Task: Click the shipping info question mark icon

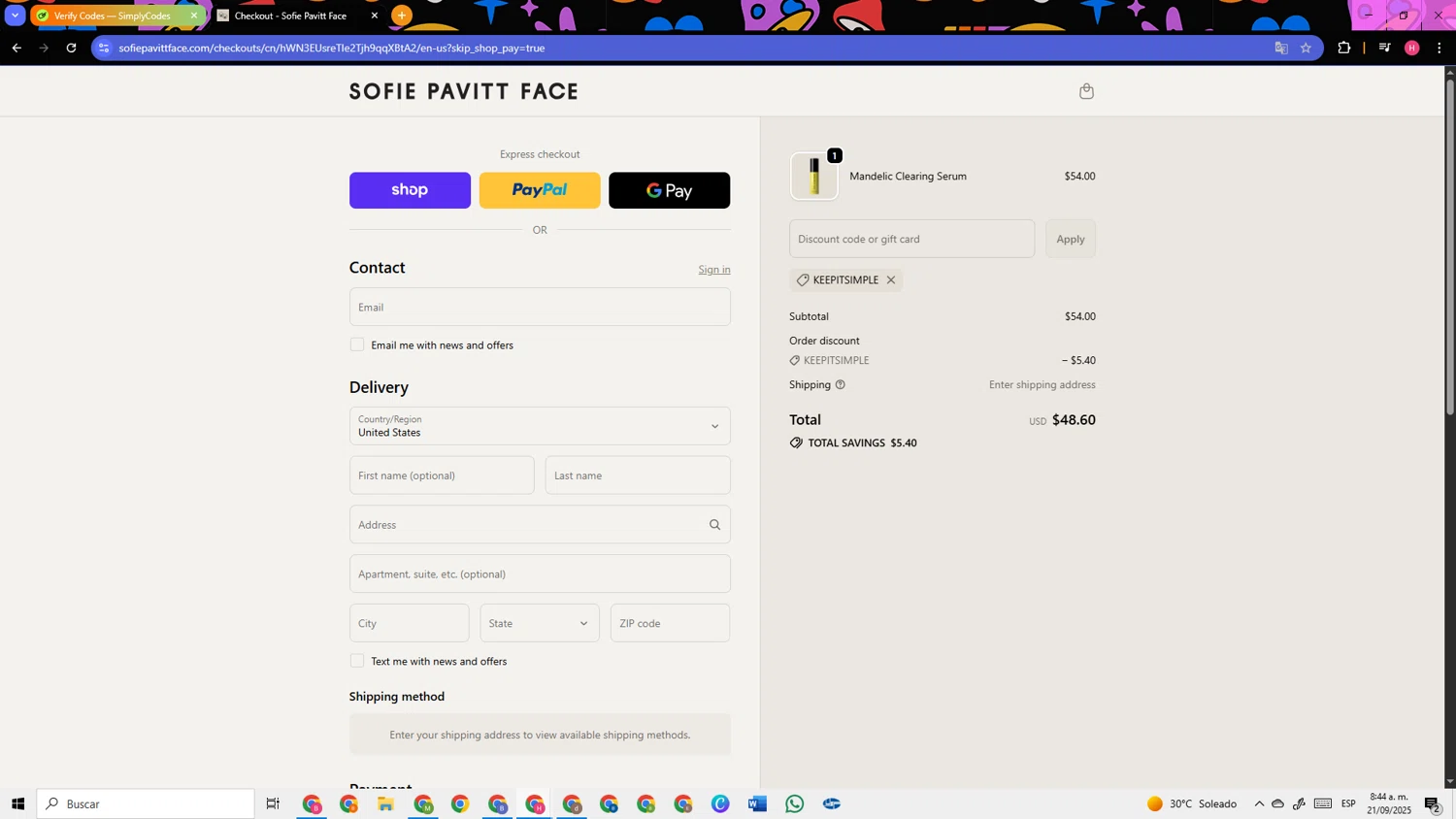Action: click(841, 385)
